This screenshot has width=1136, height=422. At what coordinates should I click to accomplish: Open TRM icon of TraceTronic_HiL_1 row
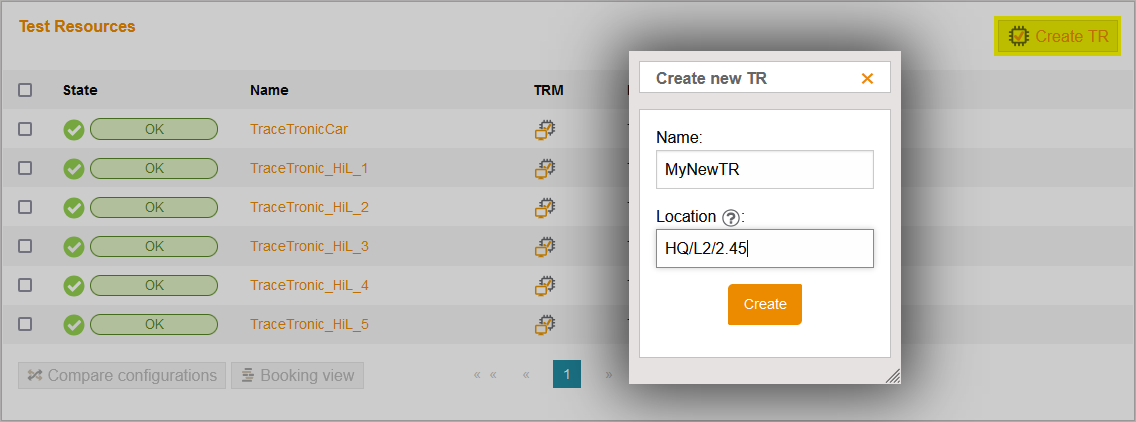(x=545, y=168)
